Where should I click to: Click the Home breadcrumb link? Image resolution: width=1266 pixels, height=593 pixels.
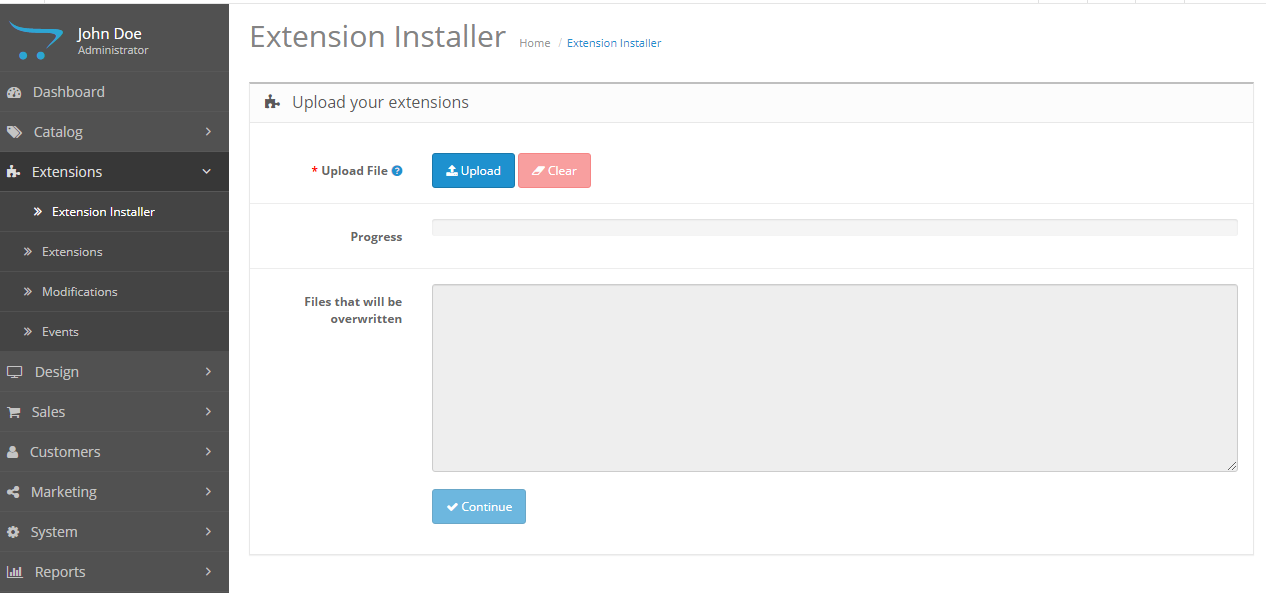[x=535, y=43]
